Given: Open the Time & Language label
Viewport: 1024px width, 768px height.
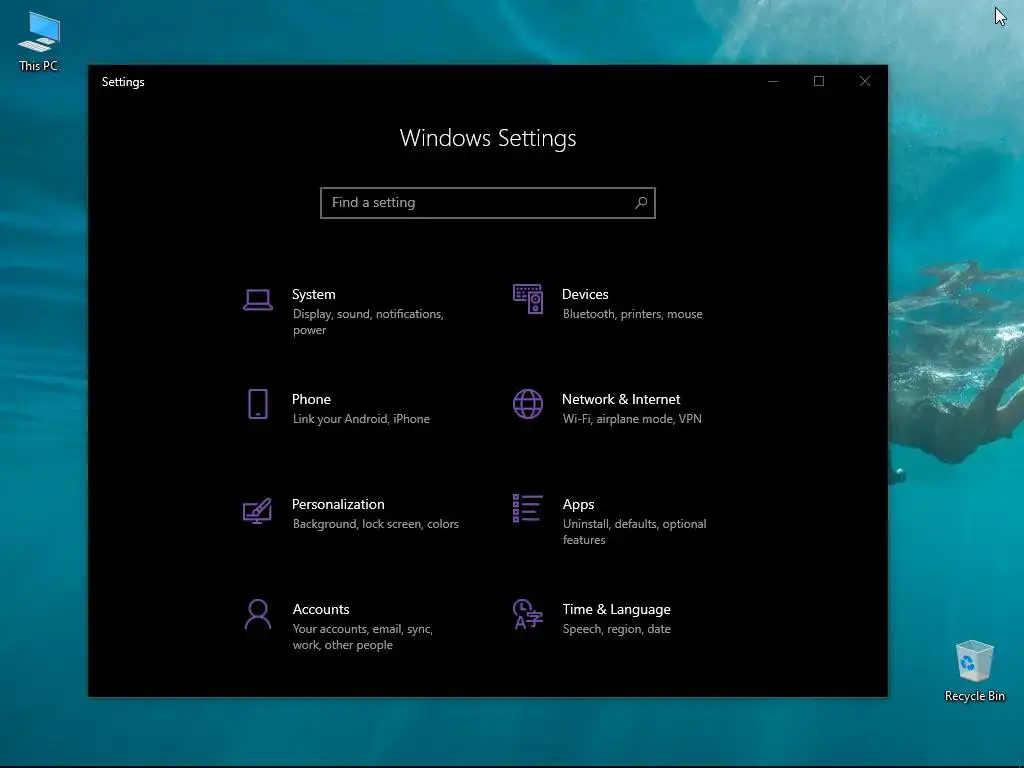Looking at the screenshot, I should (616, 609).
